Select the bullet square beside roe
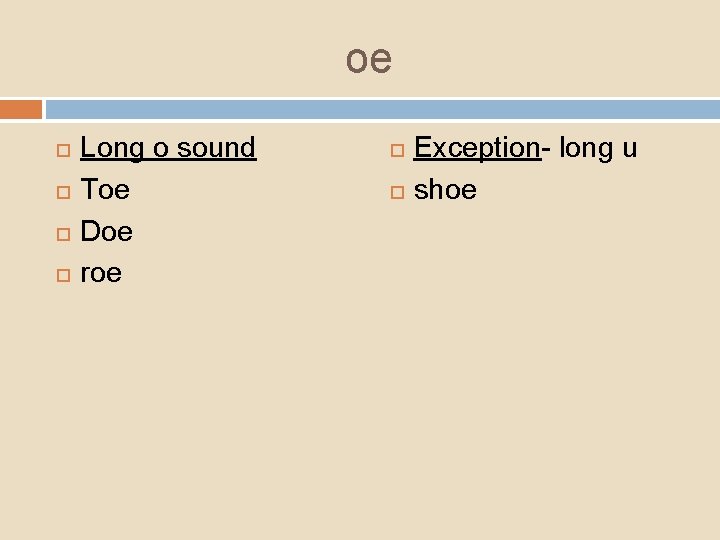This screenshot has height=540, width=720. pyautogui.click(x=62, y=274)
